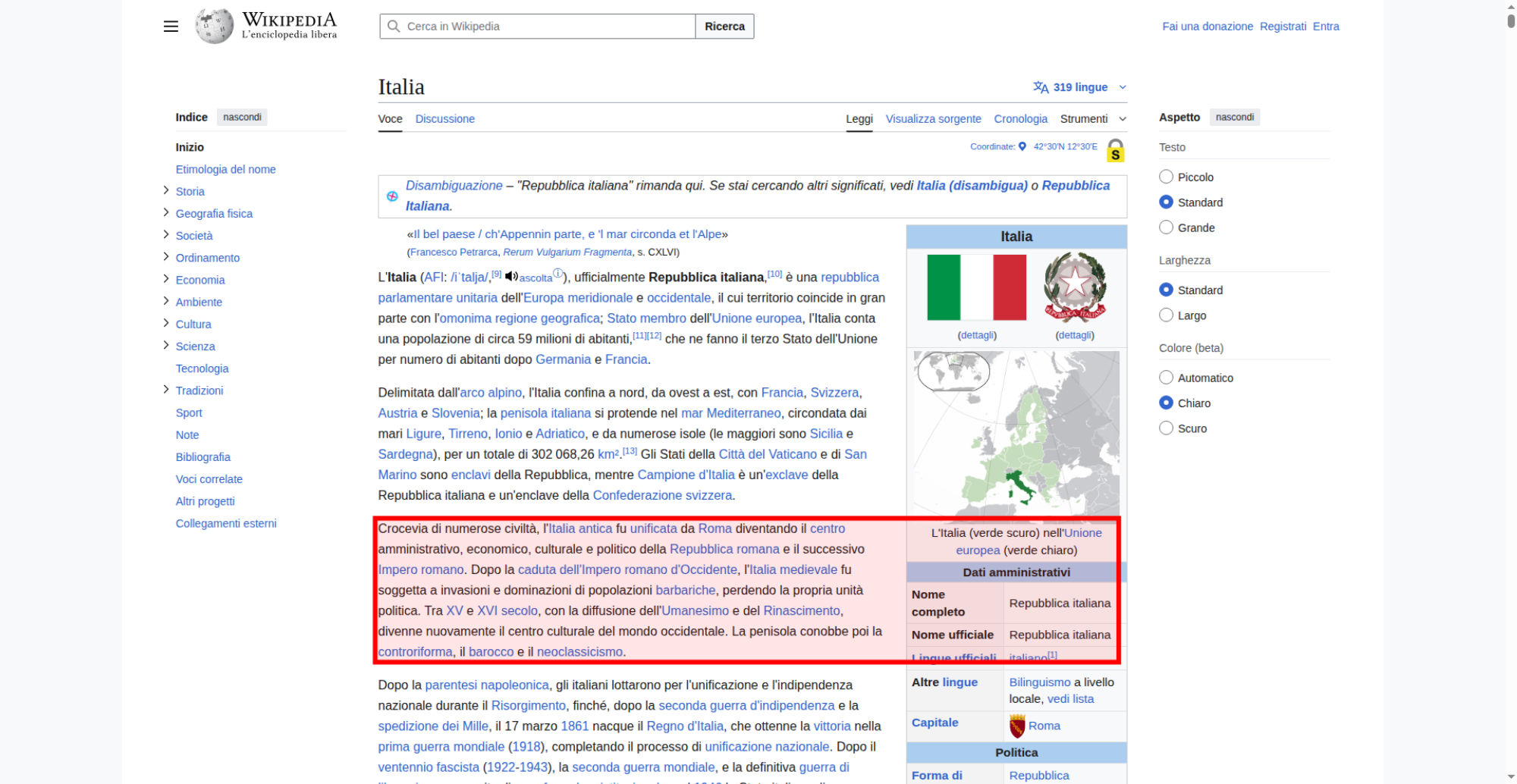Click the coordinates map pin icon
The image size is (1517, 784).
[1022, 146]
